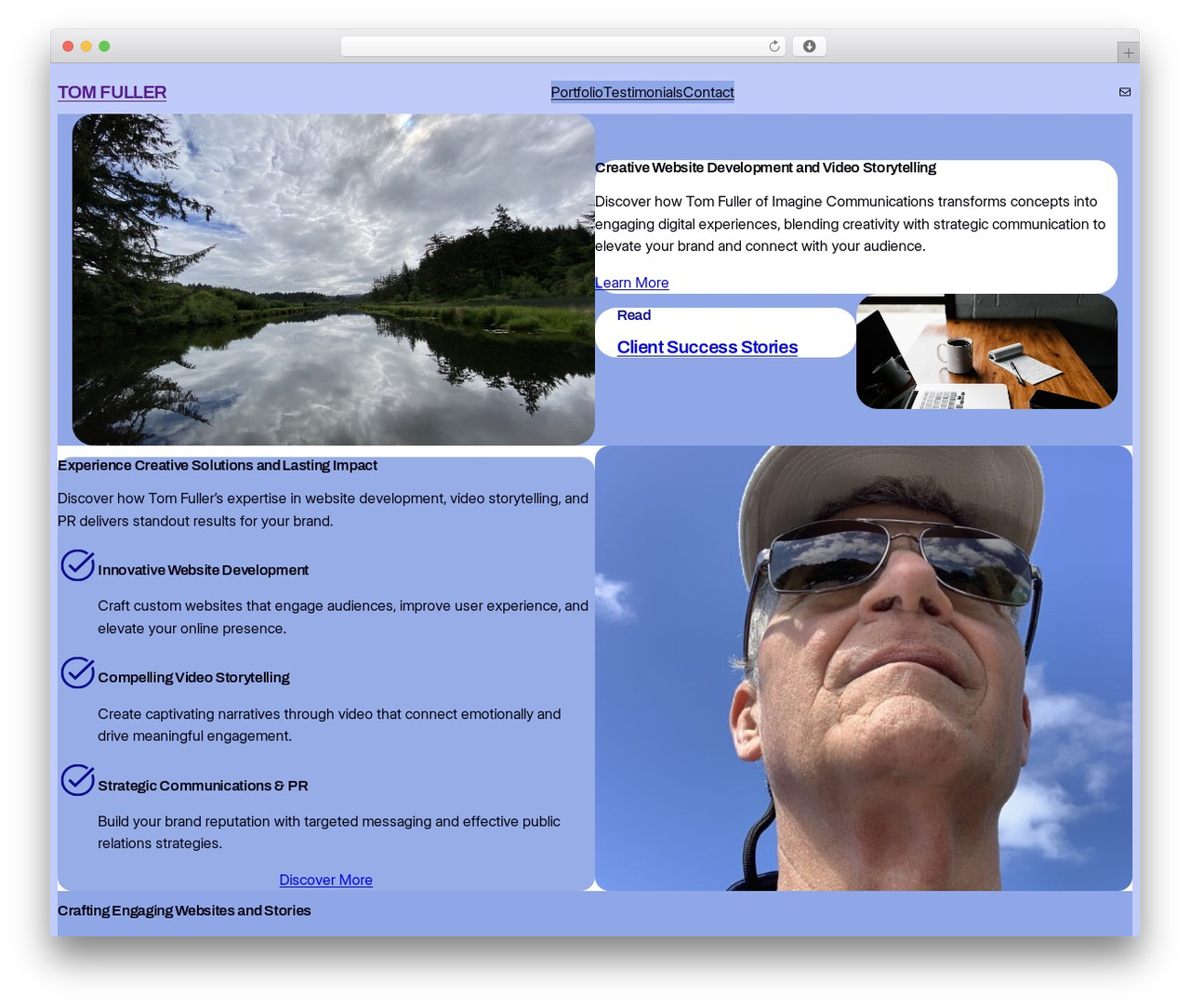Open the Client Success Stories link
Image resolution: width=1190 pixels, height=1008 pixels.
707,347
